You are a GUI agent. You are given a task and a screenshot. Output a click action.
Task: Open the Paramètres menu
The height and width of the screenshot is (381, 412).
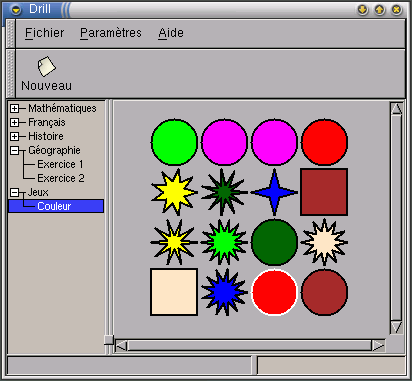(111, 33)
